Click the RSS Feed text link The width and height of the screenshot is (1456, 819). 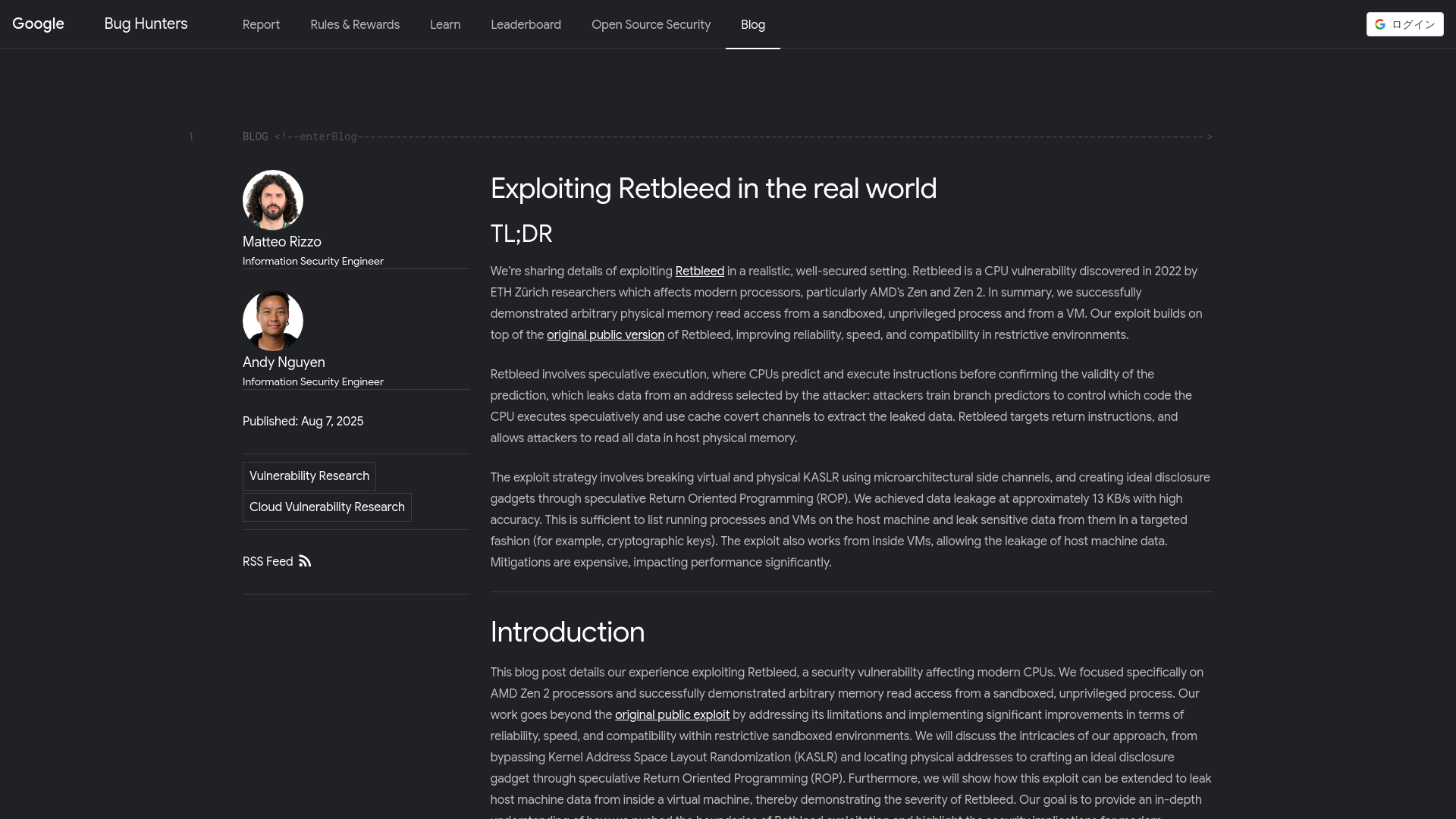point(268,562)
